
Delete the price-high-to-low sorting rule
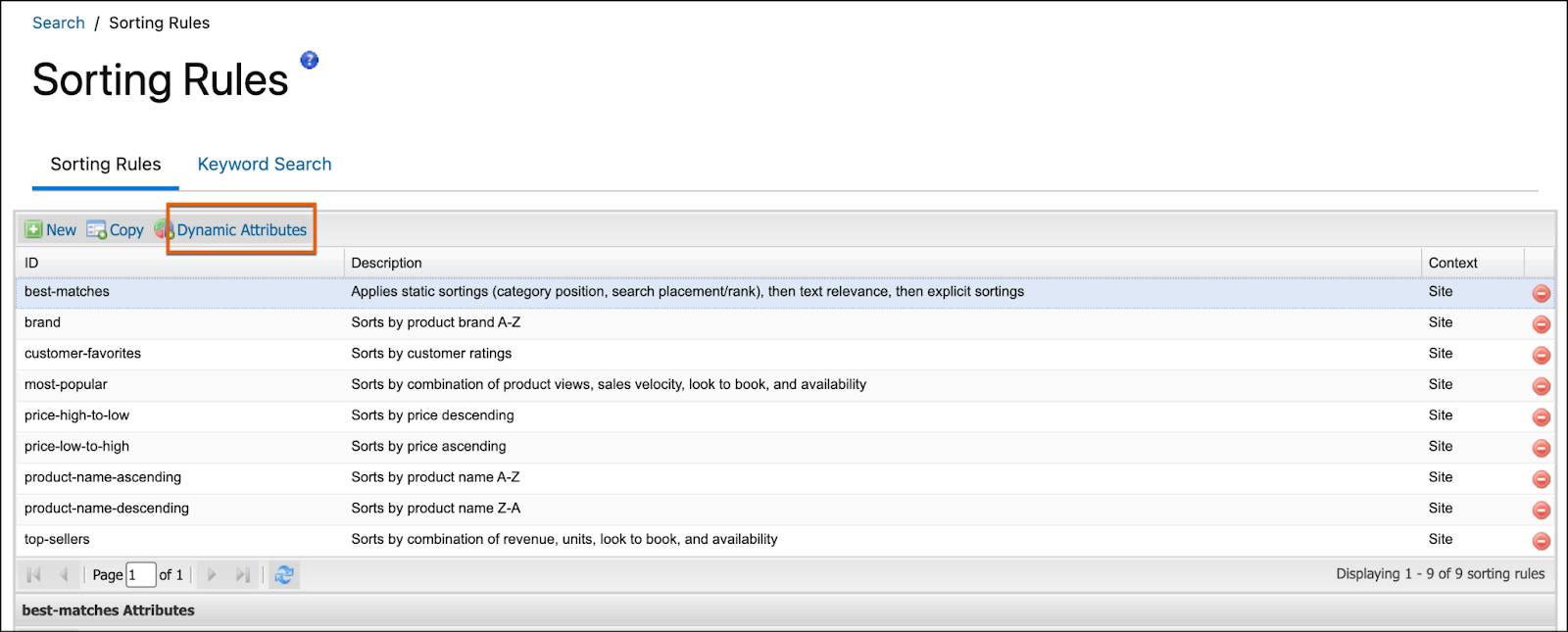[1541, 417]
